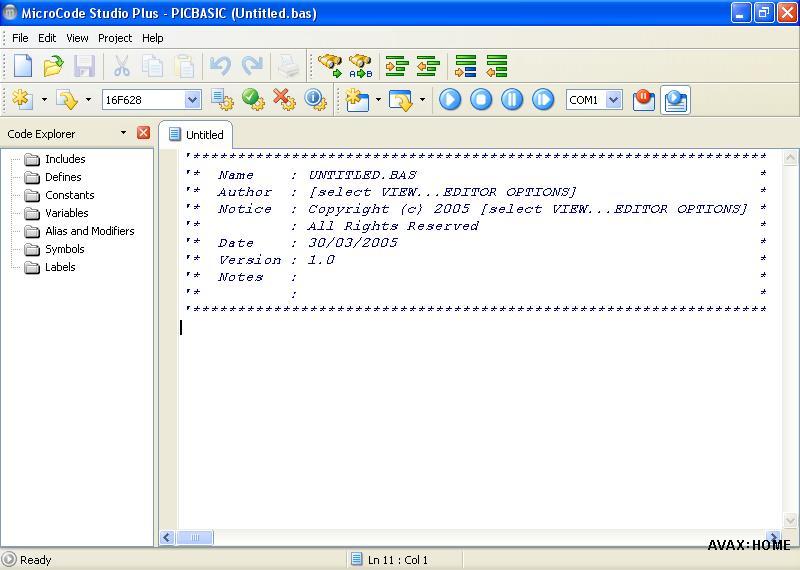This screenshot has height=570, width=800.
Task: Open Find with the binoculars icon
Action: pos(330,66)
